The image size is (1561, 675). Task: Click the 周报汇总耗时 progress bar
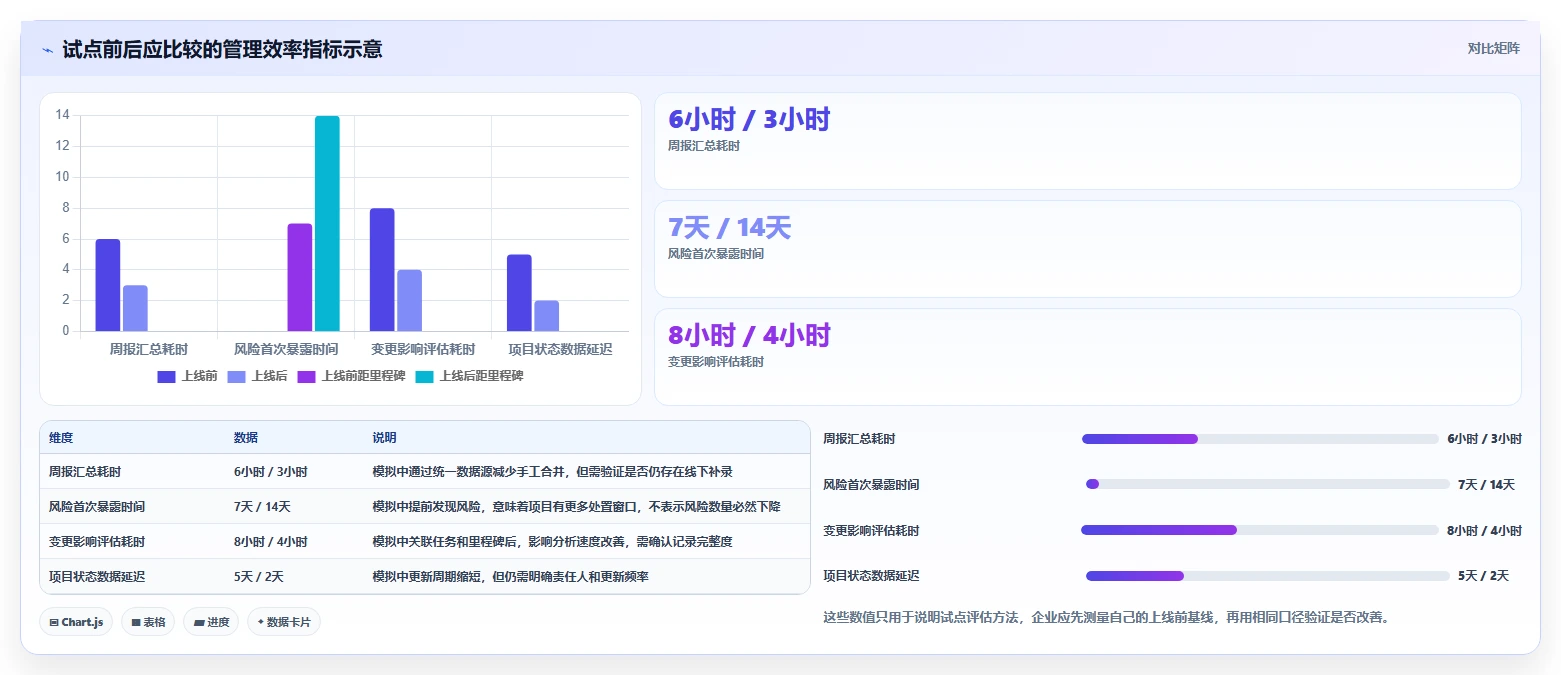pyautogui.click(x=1260, y=439)
